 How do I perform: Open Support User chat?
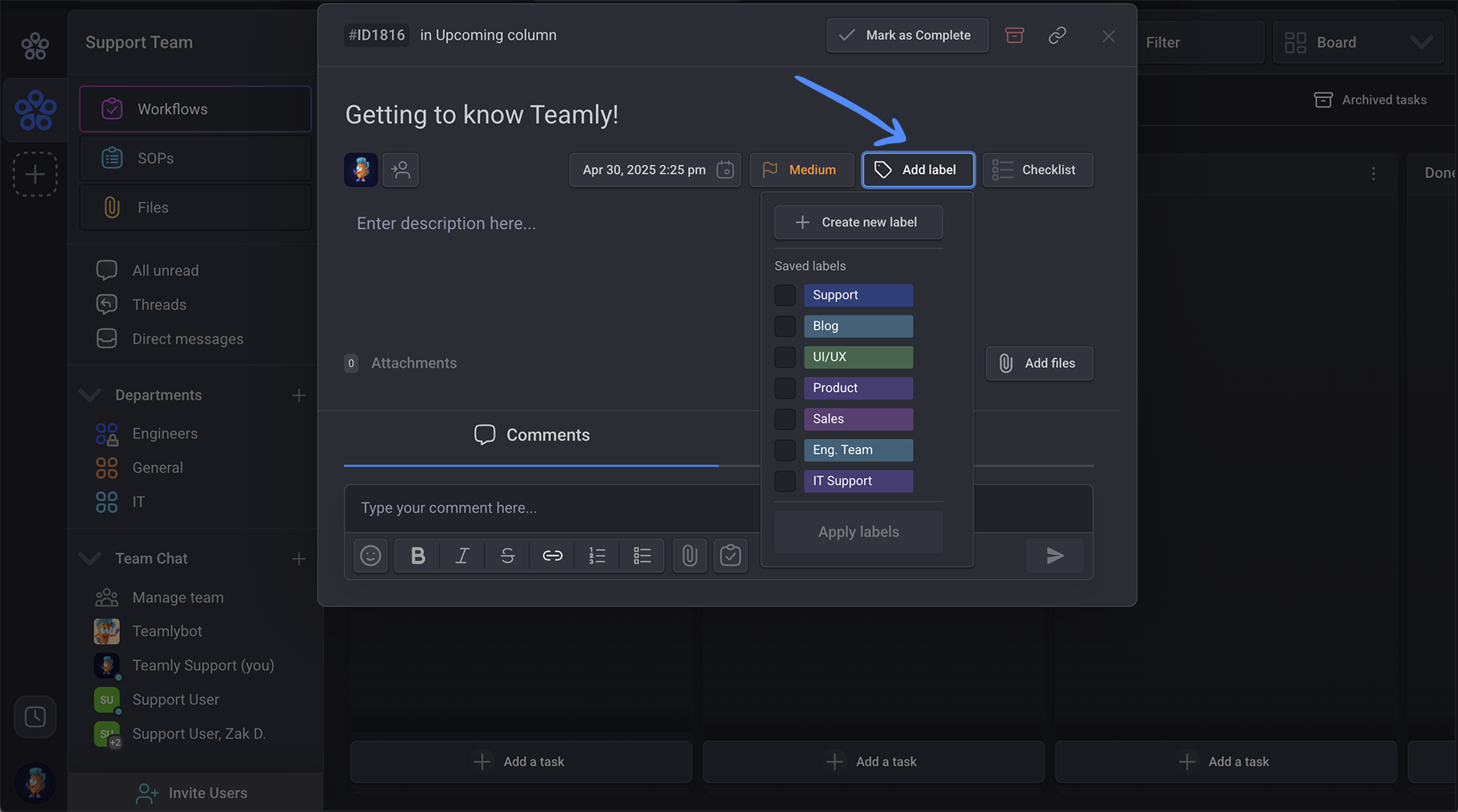click(x=156, y=699)
